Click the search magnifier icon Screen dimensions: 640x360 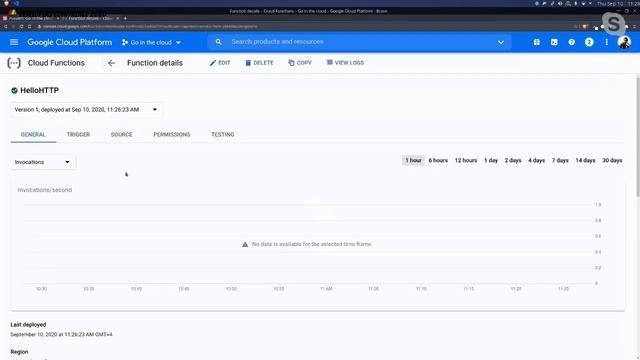218,42
